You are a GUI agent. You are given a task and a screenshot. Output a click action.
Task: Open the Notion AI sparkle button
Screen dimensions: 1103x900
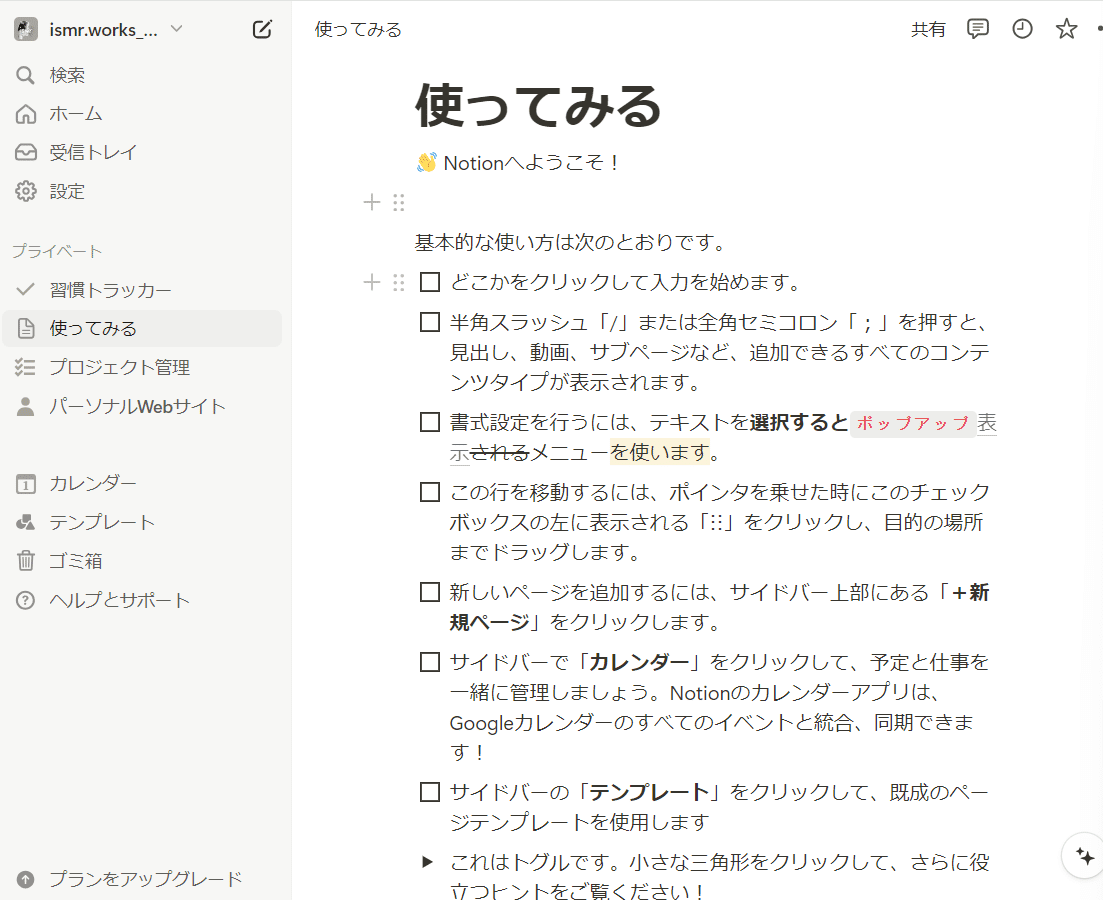[1084, 856]
